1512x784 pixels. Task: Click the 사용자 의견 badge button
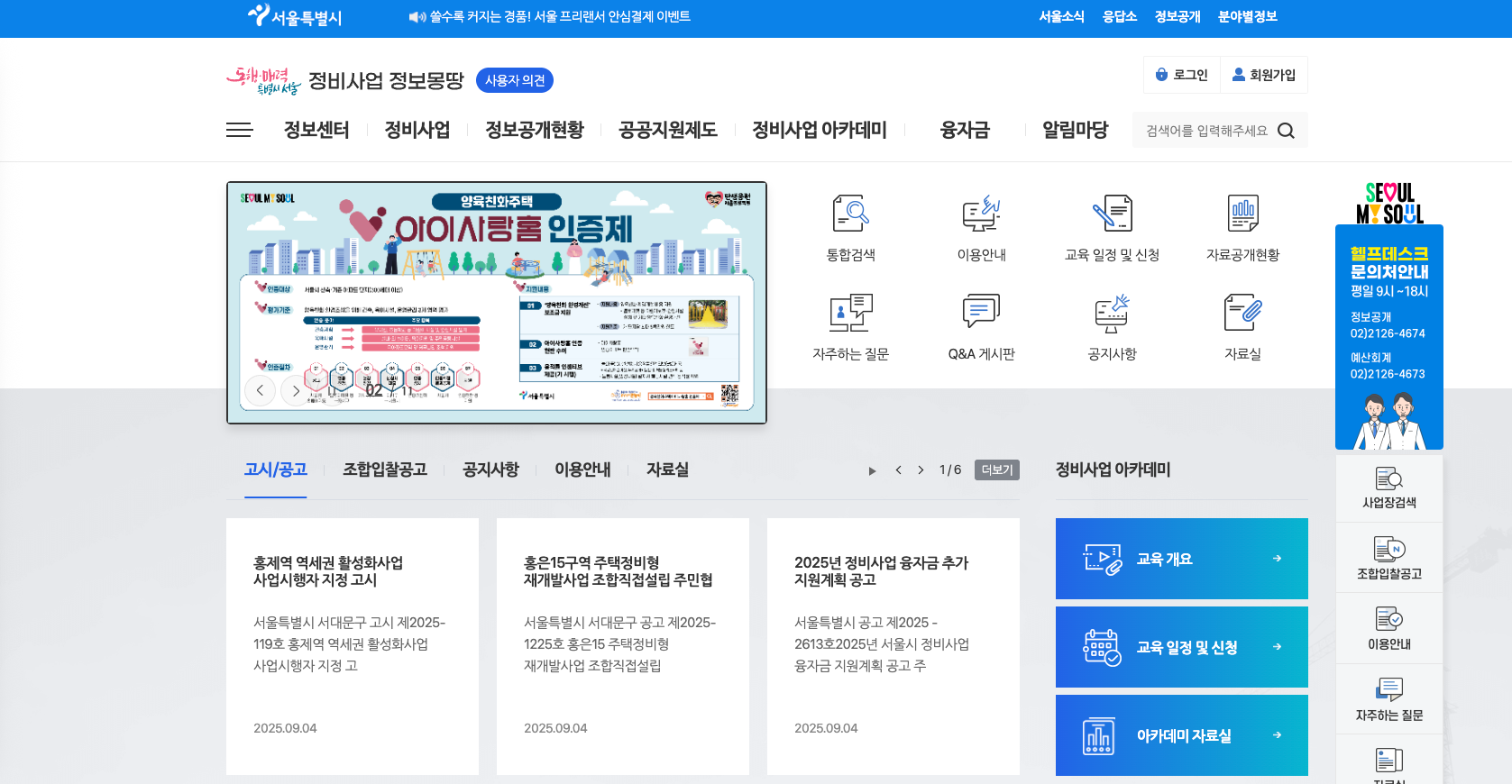pyautogui.click(x=515, y=80)
